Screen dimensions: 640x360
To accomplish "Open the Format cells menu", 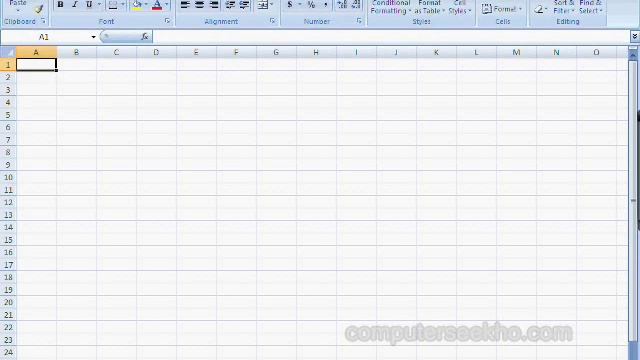I will coord(502,9).
